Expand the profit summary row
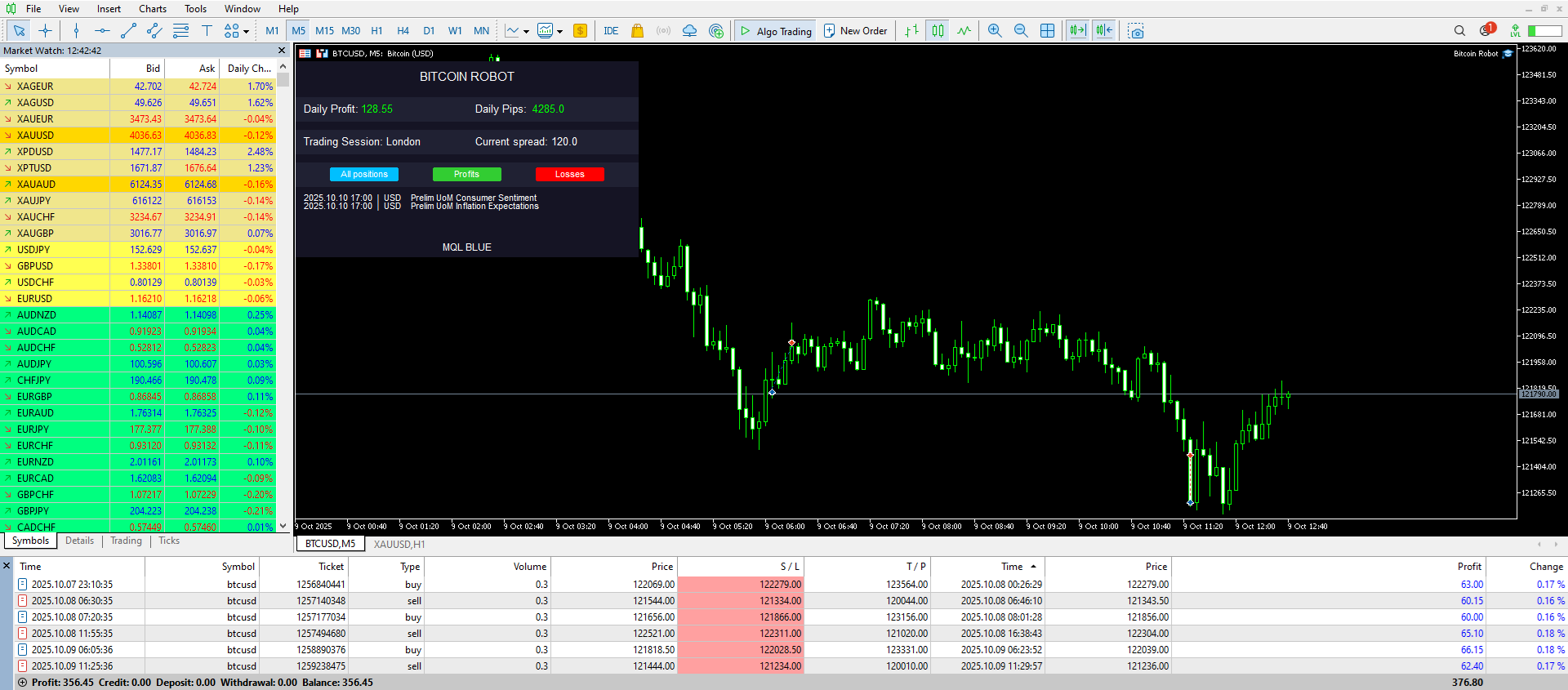The height and width of the screenshot is (690, 1568). click(x=22, y=683)
